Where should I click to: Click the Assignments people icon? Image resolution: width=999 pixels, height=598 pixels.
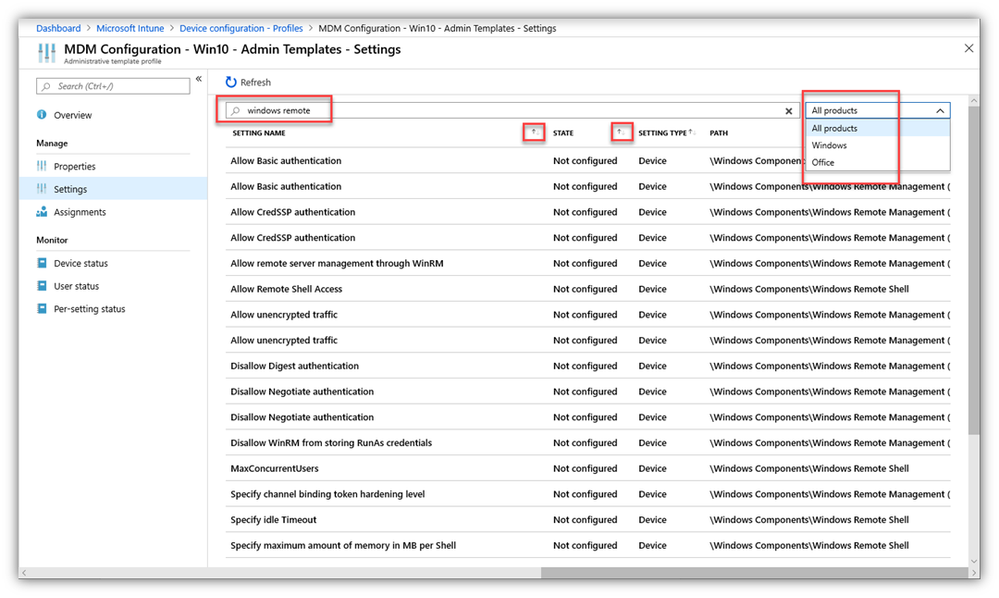[41, 211]
